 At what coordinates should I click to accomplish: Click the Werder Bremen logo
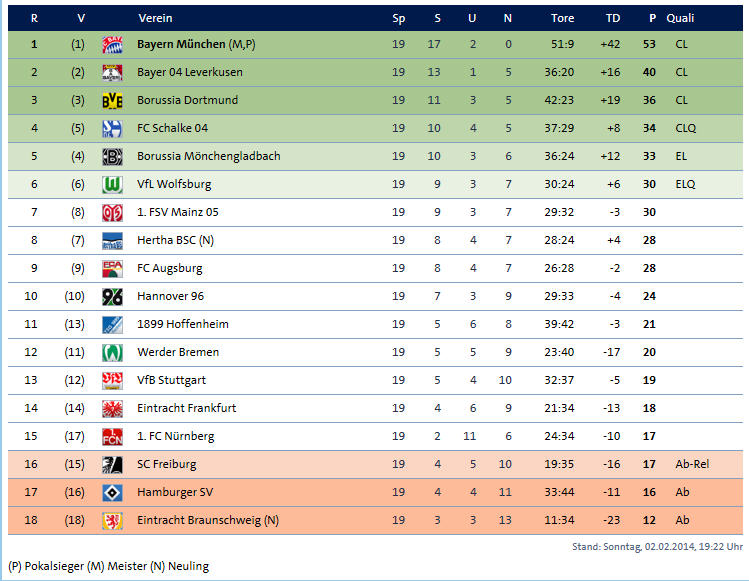coord(112,353)
